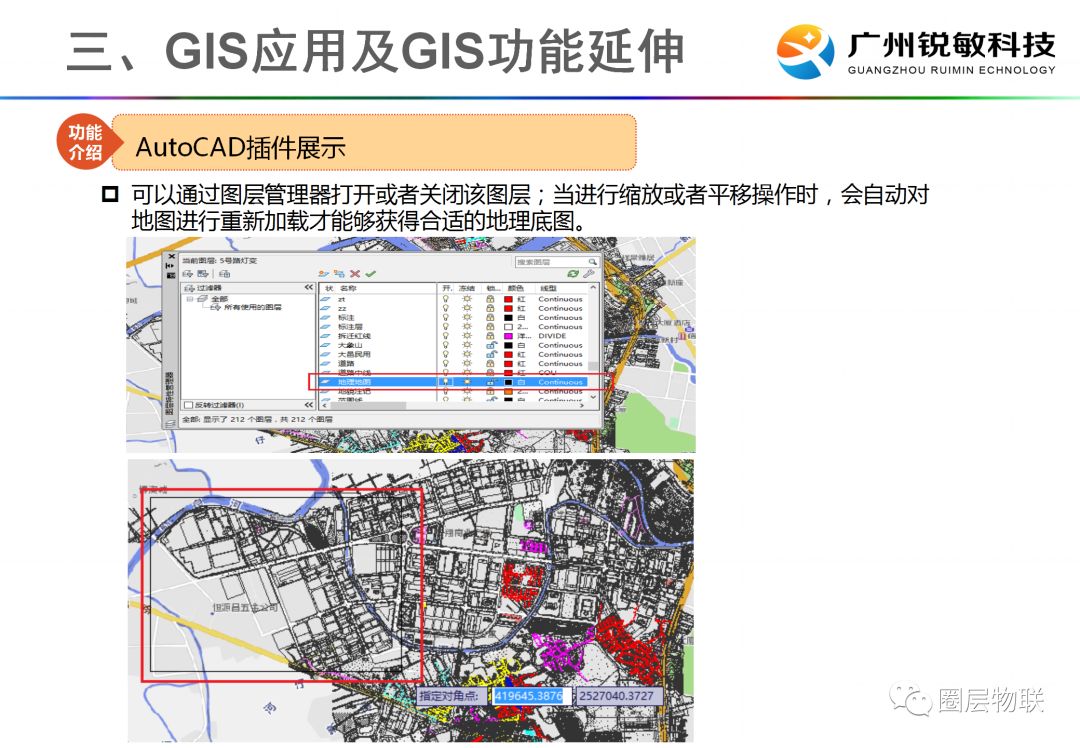The width and height of the screenshot is (1080, 748).
Task: Toggle the on/off bulb of 拆迁红线 layer
Action: click(446, 336)
